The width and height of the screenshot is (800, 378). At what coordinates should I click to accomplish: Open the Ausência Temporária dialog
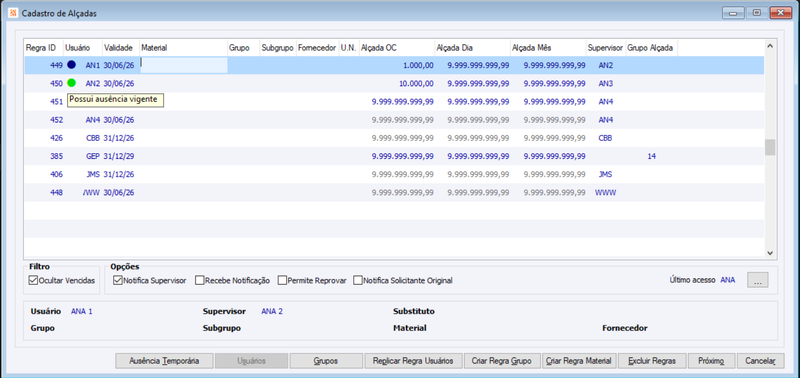163,361
